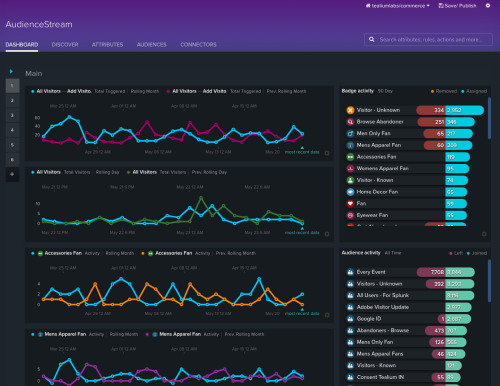Open settings gear on first chart
Image resolution: width=500 pixels, height=386 pixels.
click(x=327, y=153)
